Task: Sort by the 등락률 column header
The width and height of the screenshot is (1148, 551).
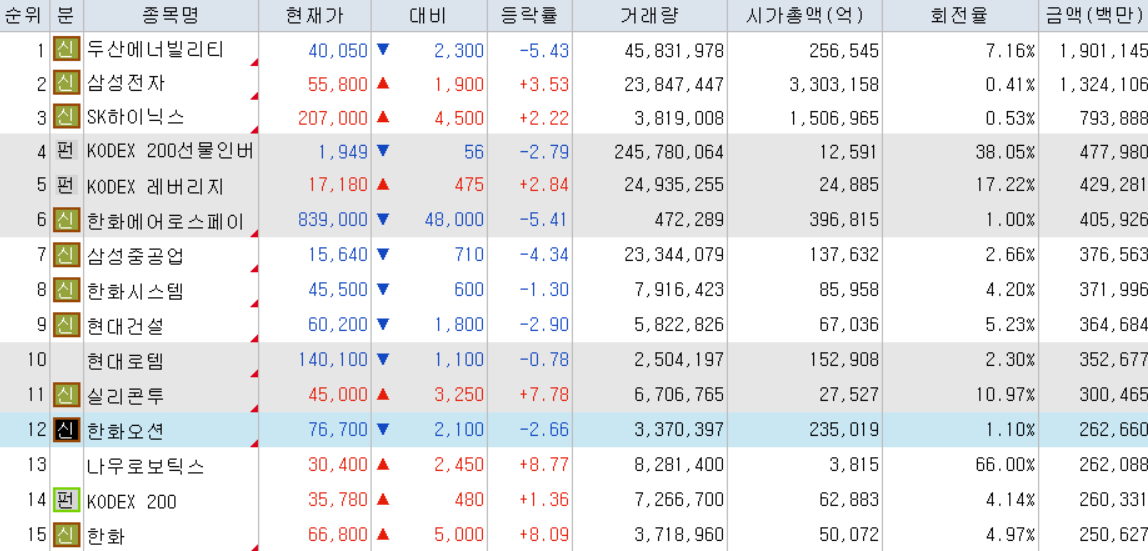Action: point(530,15)
